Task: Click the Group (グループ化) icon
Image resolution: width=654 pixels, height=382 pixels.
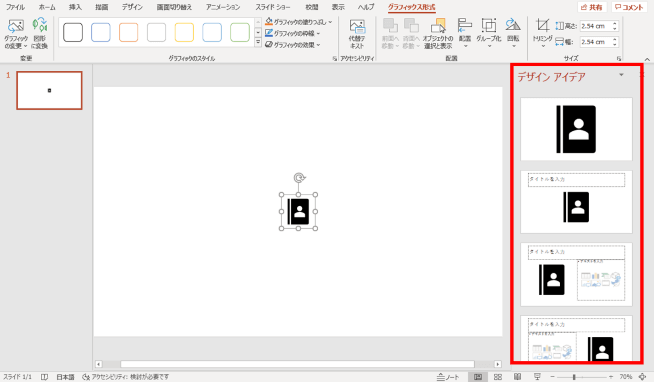Action: (x=489, y=32)
